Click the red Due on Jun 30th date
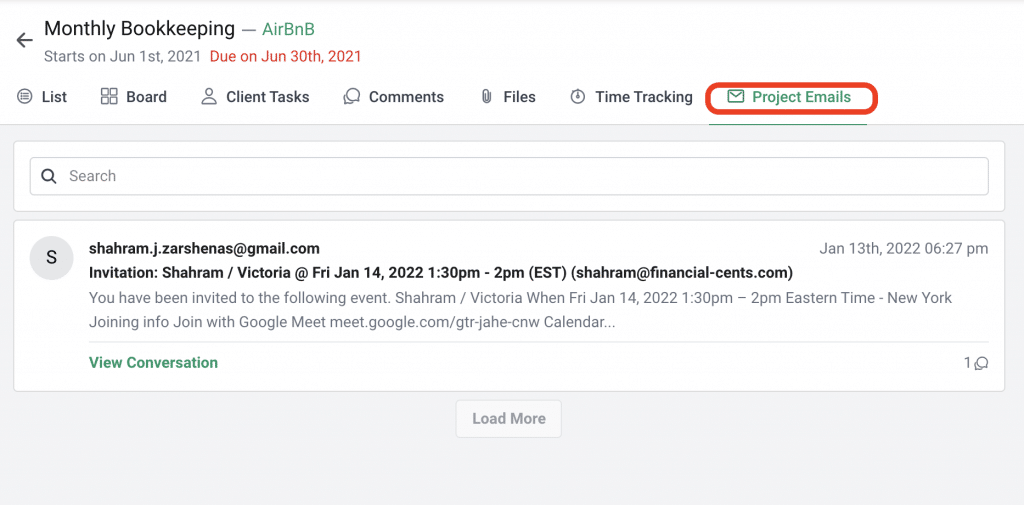This screenshot has width=1024, height=505. pyautogui.click(x=285, y=57)
